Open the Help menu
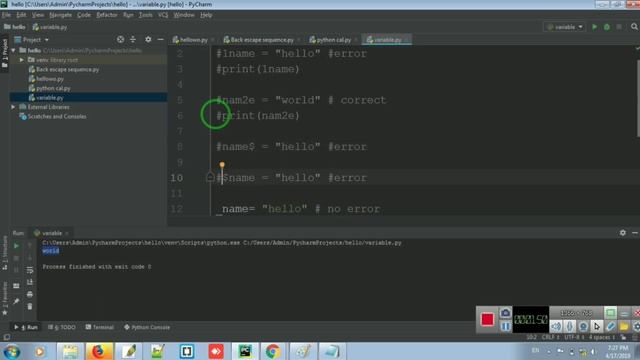 pos(206,15)
